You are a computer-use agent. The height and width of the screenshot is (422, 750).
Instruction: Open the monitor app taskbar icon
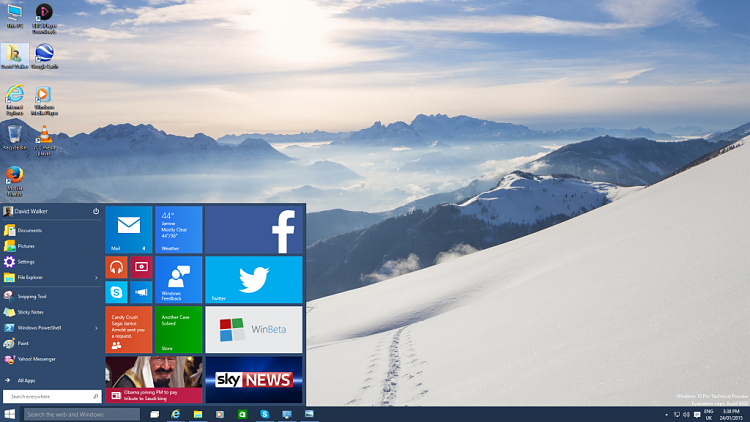pyautogui.click(x=287, y=414)
